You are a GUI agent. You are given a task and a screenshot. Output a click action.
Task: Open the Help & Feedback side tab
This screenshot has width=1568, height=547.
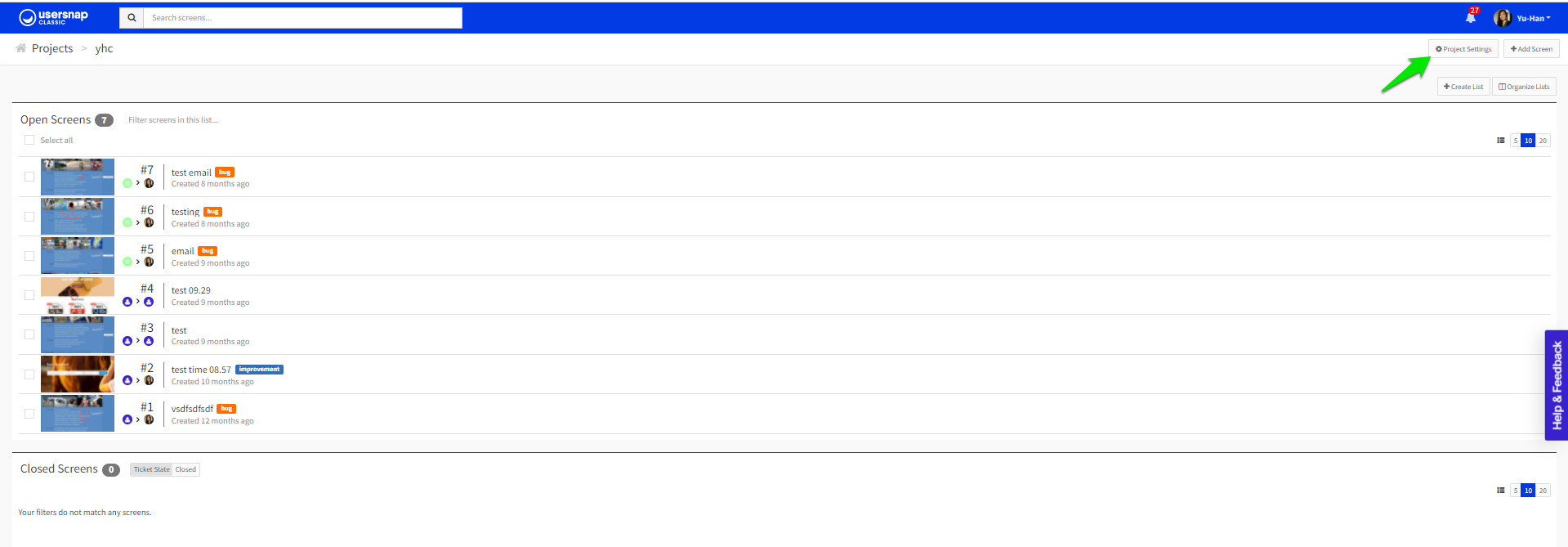point(1557,385)
